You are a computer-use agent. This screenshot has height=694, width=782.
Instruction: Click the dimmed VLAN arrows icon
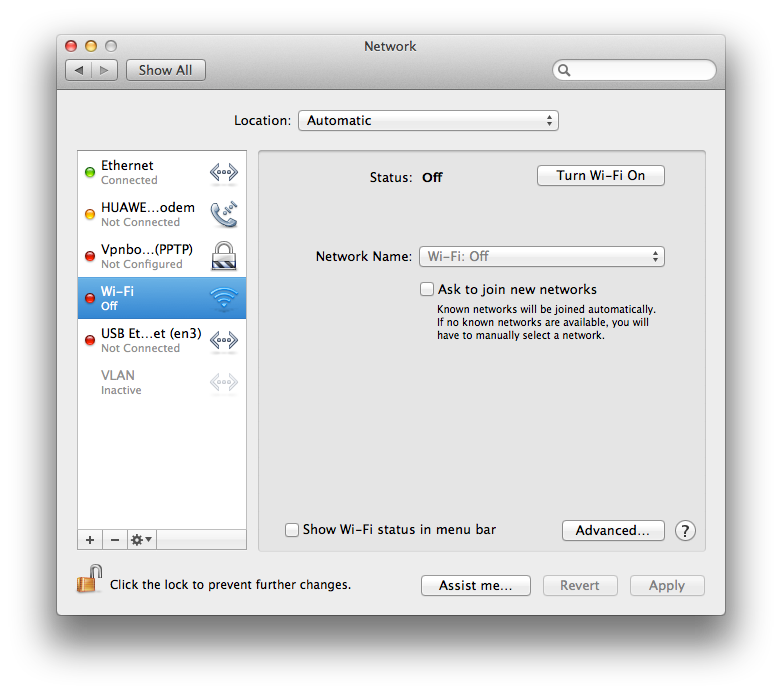(223, 382)
